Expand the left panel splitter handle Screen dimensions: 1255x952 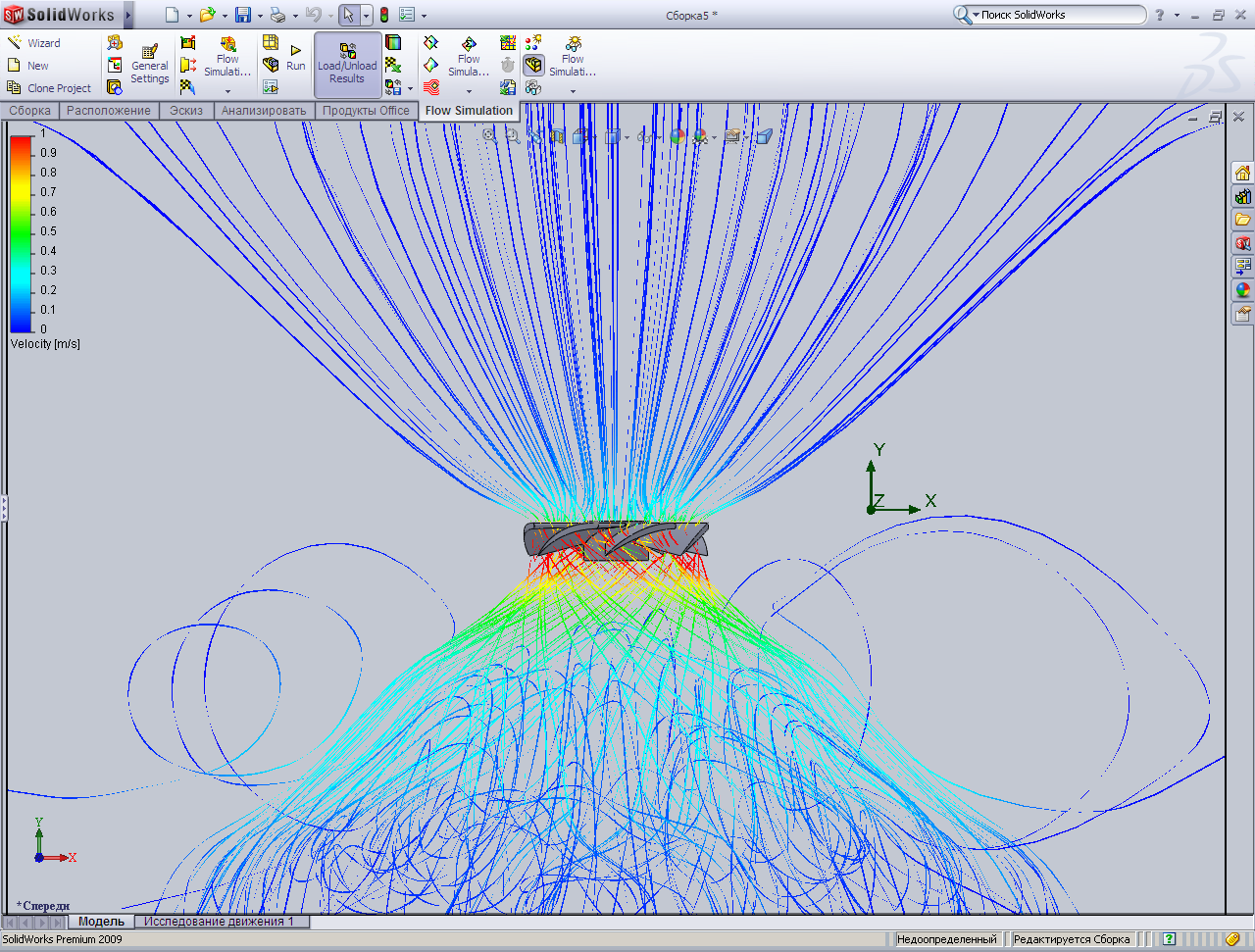3,508
